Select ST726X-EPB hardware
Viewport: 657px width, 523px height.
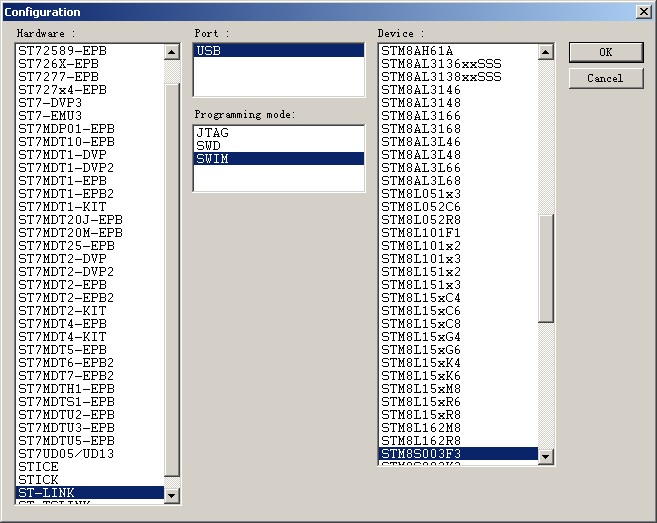click(90, 64)
